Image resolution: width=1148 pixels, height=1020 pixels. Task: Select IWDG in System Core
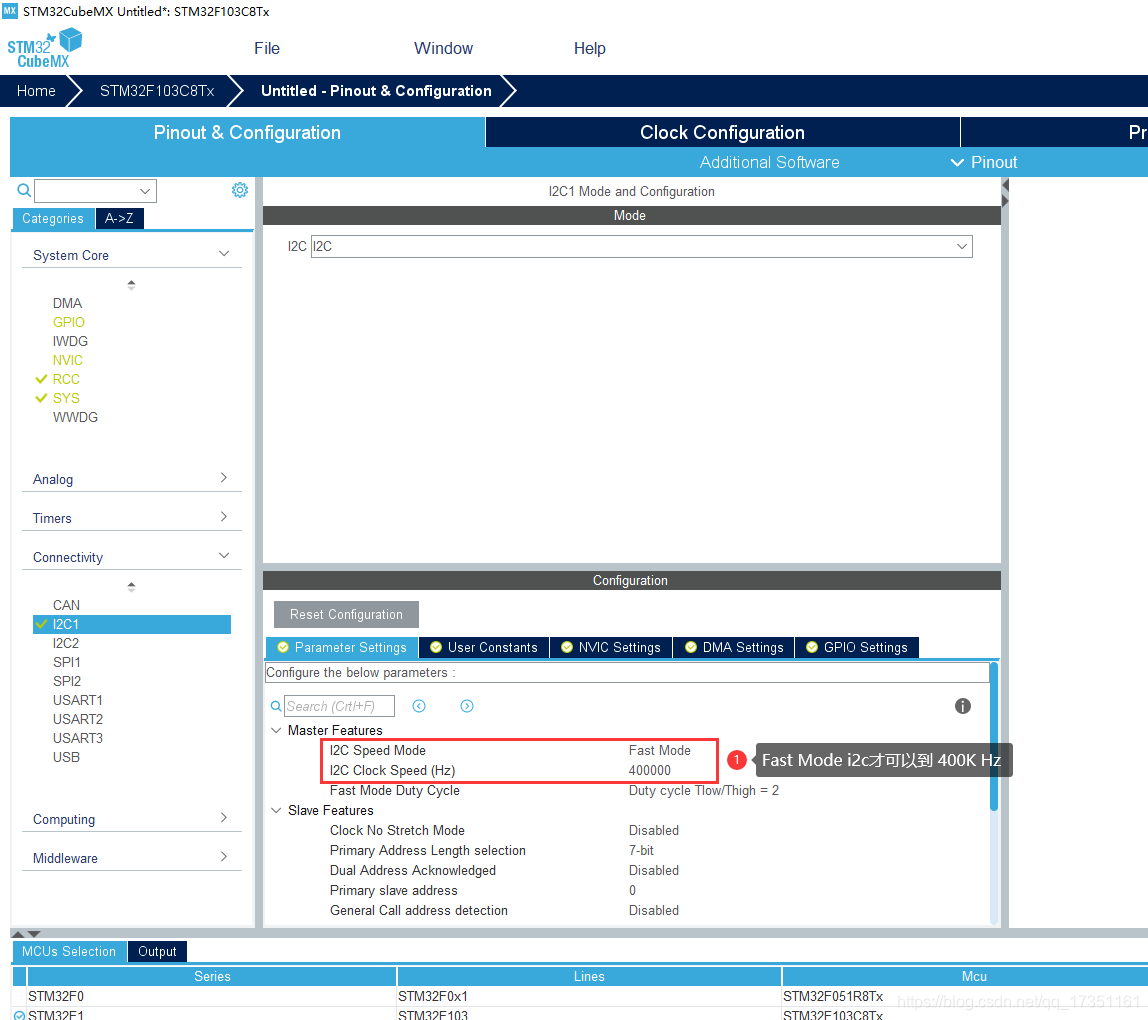(70, 341)
